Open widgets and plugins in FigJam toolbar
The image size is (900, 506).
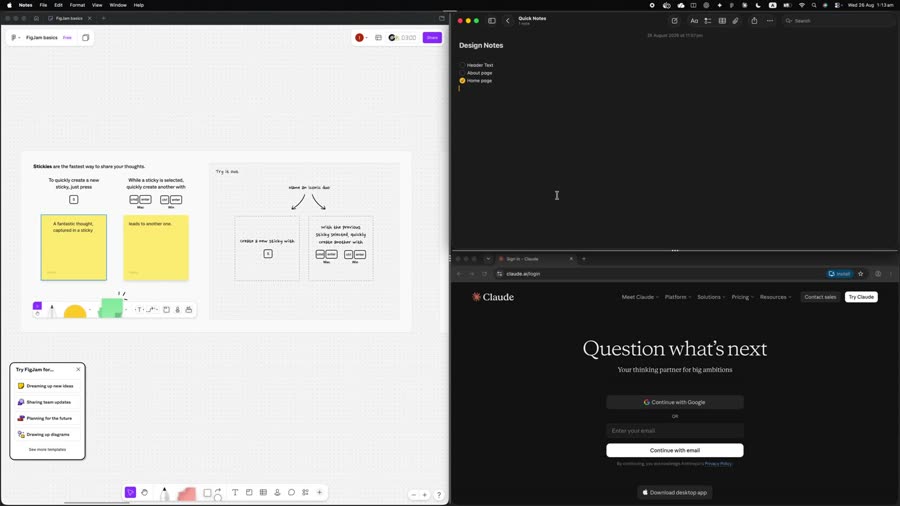click(x=305, y=492)
